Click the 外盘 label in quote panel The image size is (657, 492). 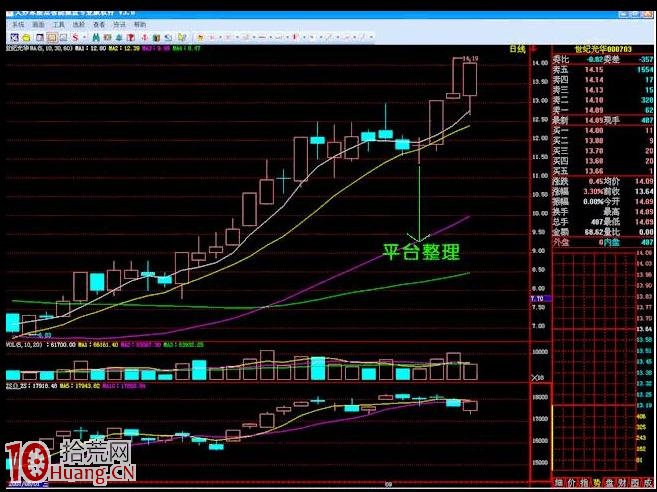(x=561, y=242)
